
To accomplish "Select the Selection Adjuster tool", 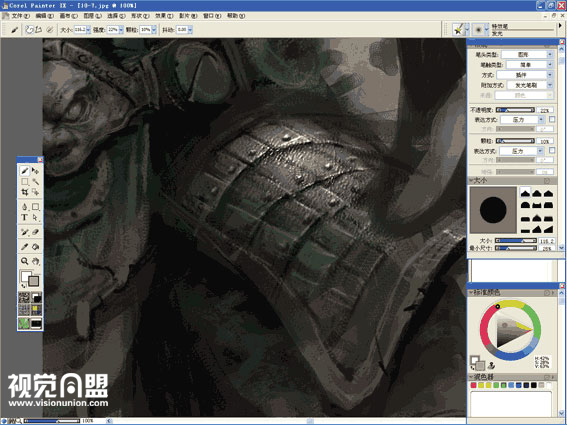I will [x=35, y=192].
